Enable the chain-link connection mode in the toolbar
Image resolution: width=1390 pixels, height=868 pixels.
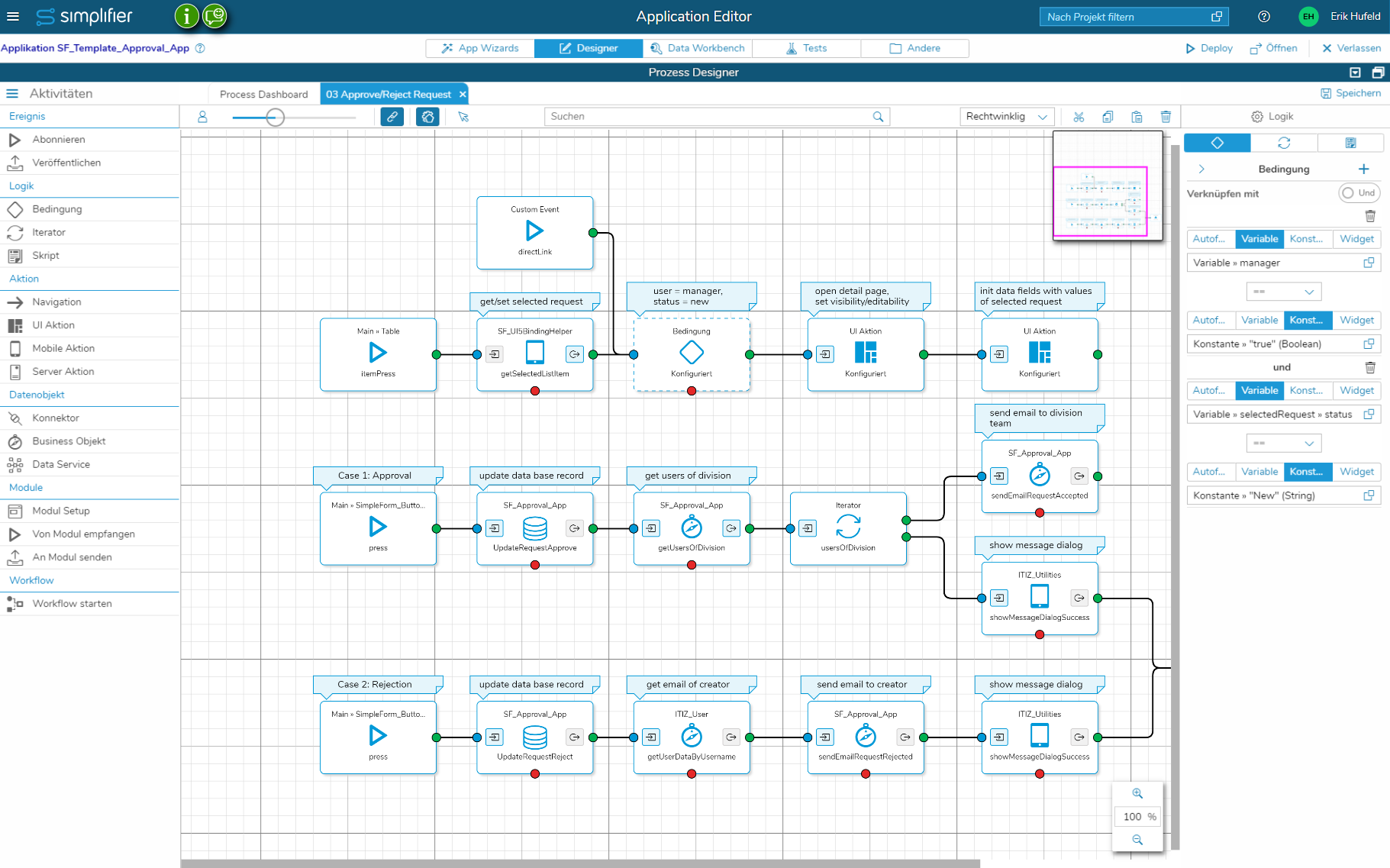coord(392,116)
